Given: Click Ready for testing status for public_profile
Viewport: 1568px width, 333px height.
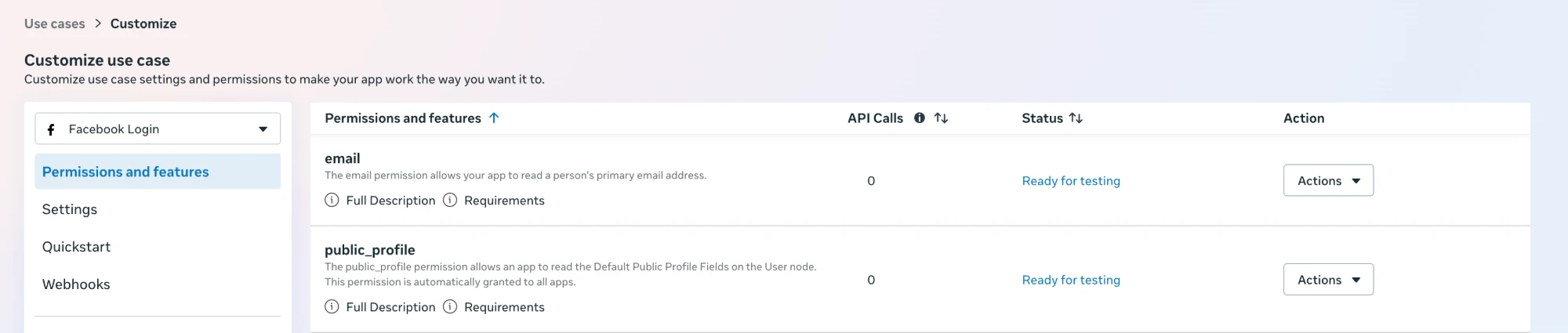Looking at the screenshot, I should pos(1071,281).
